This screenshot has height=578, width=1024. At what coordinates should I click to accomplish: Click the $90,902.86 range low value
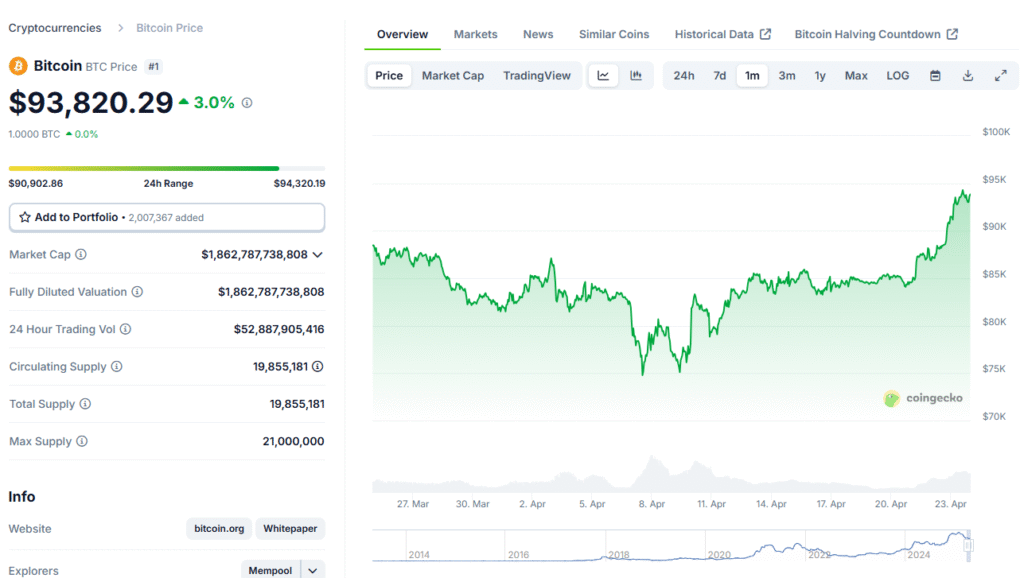36,184
